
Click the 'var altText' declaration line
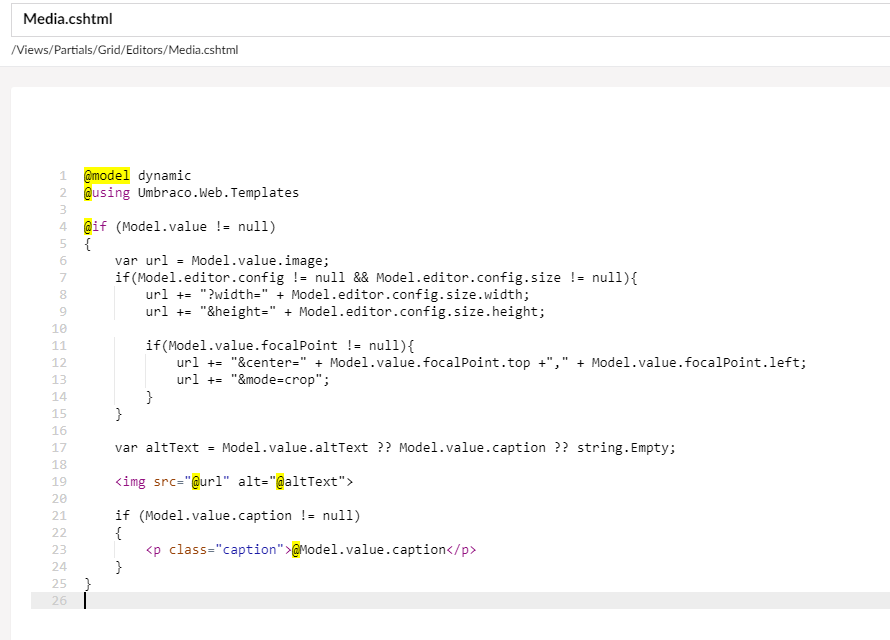[x=395, y=448]
